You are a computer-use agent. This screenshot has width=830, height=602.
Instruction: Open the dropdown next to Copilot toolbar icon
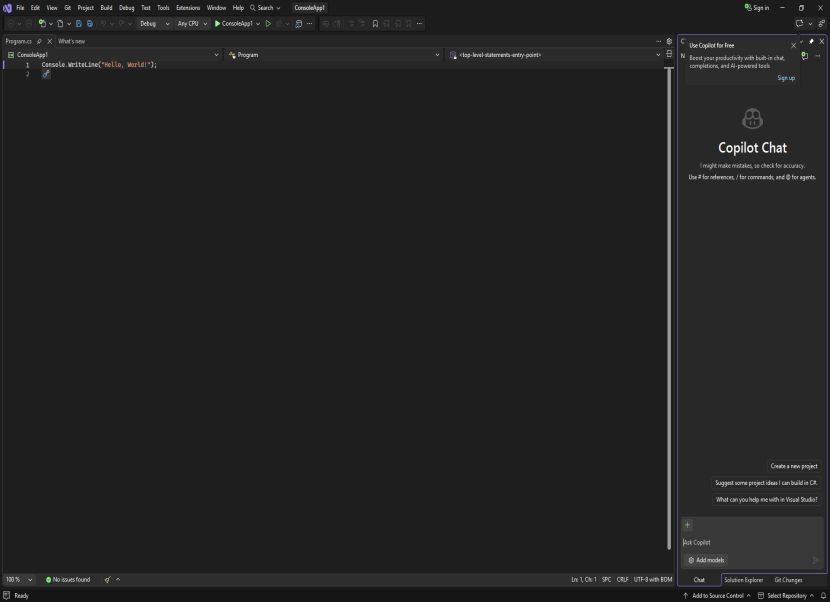pos(810,23)
